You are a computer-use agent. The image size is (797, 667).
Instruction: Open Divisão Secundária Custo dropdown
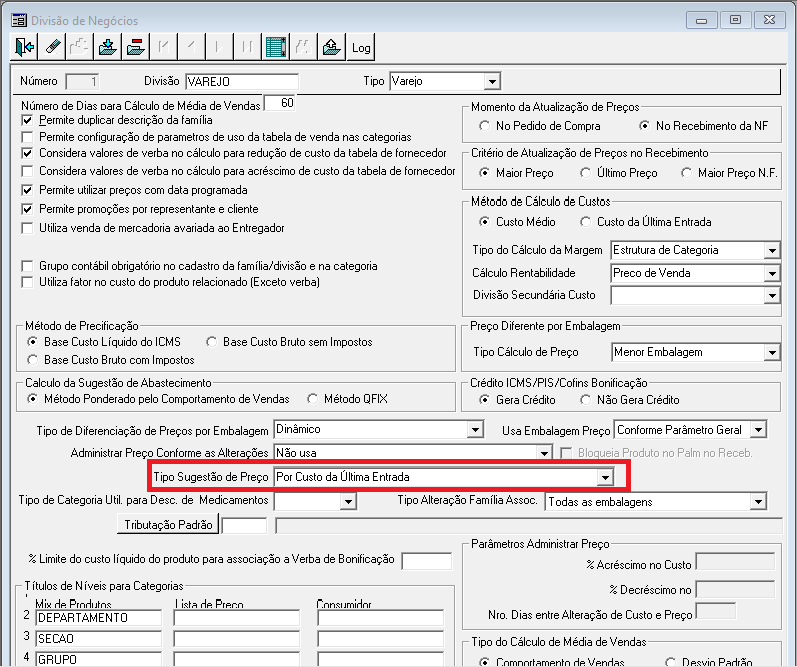click(772, 296)
